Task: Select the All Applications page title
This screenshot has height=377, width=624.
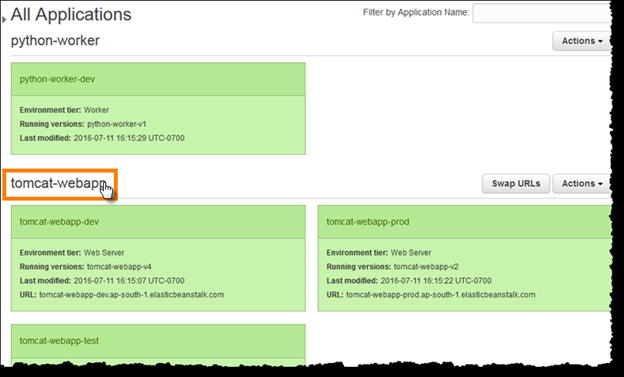Action: click(71, 15)
